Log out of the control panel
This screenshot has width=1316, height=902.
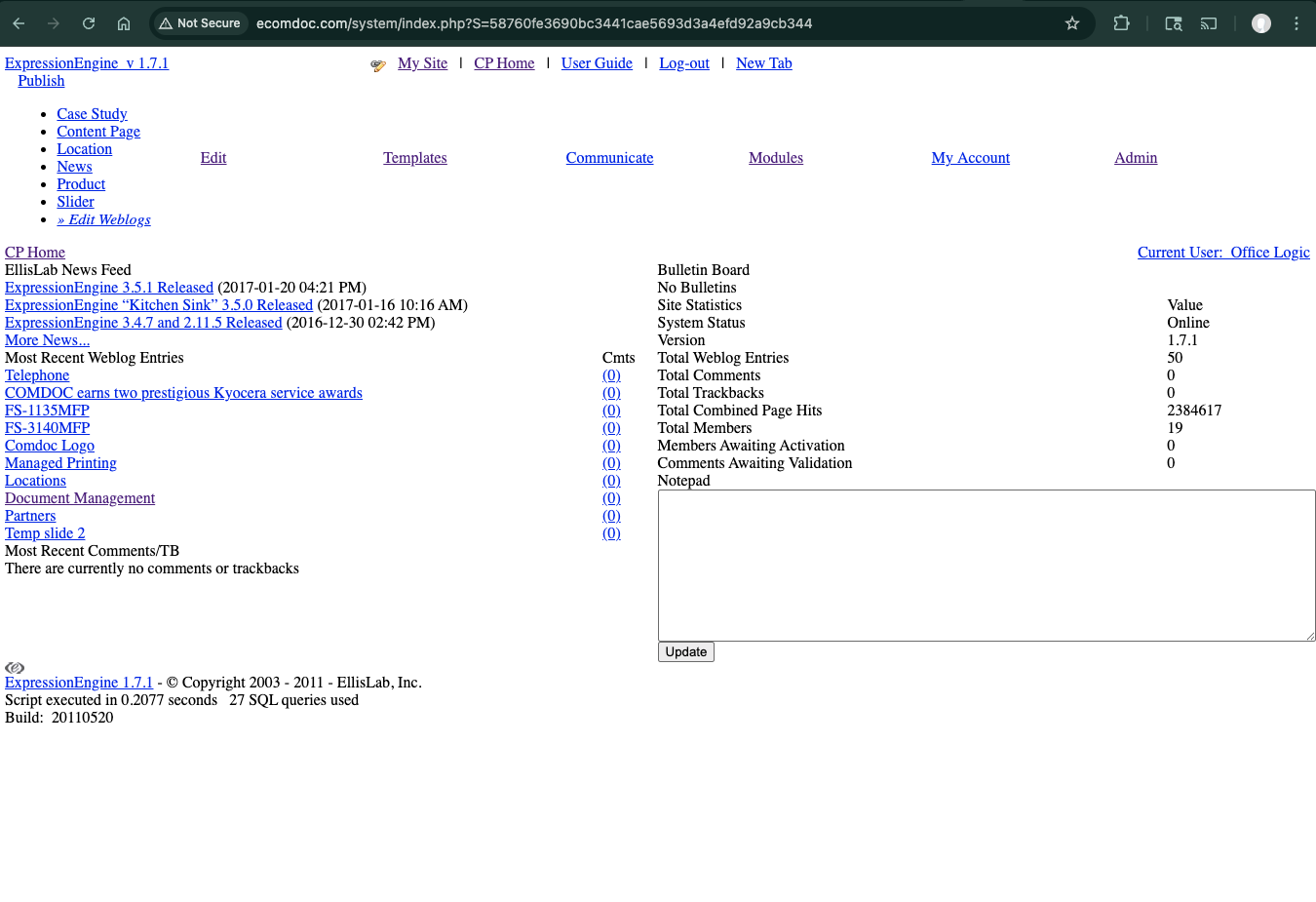(x=684, y=62)
